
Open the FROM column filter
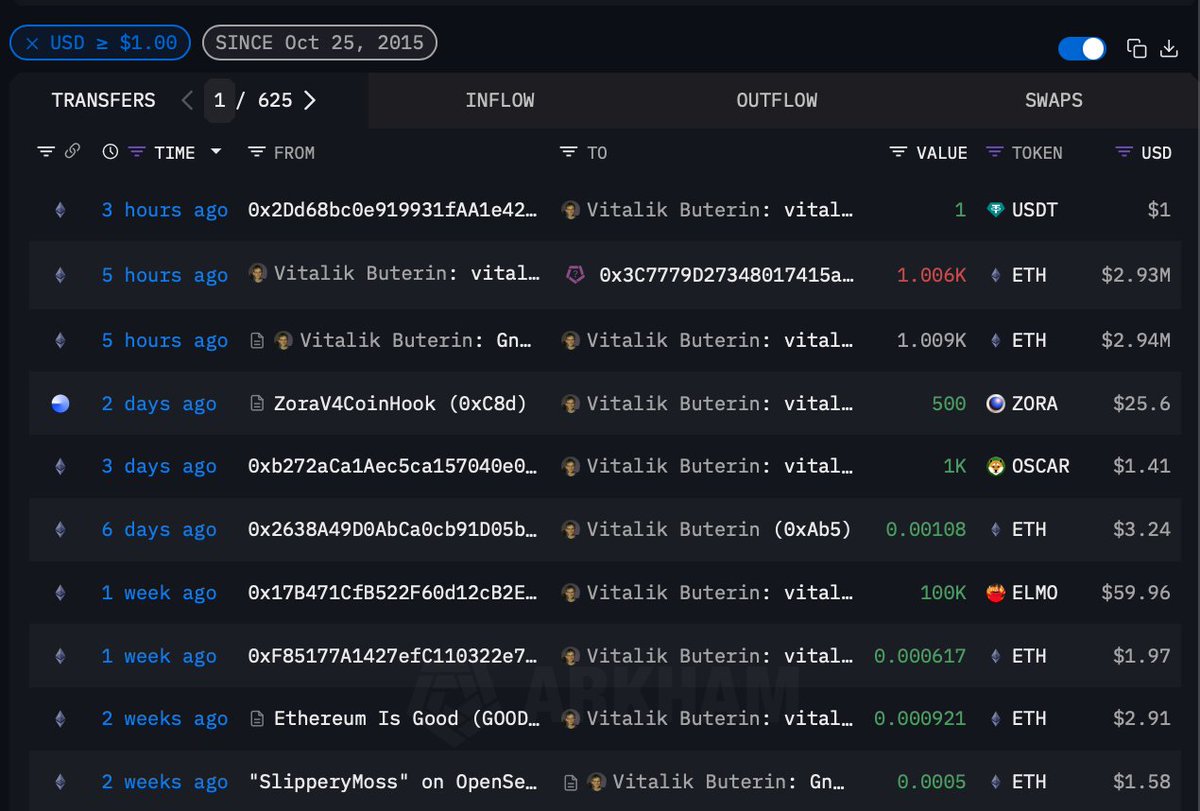coord(256,152)
